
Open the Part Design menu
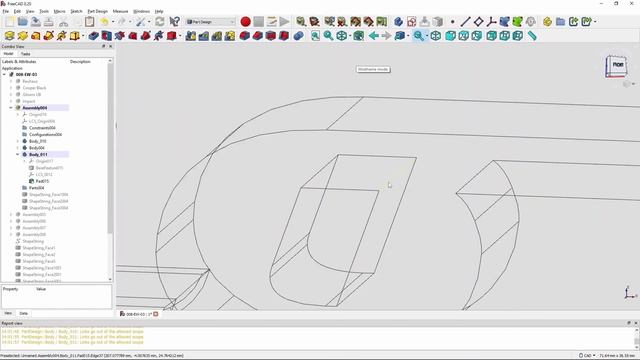tap(98, 11)
